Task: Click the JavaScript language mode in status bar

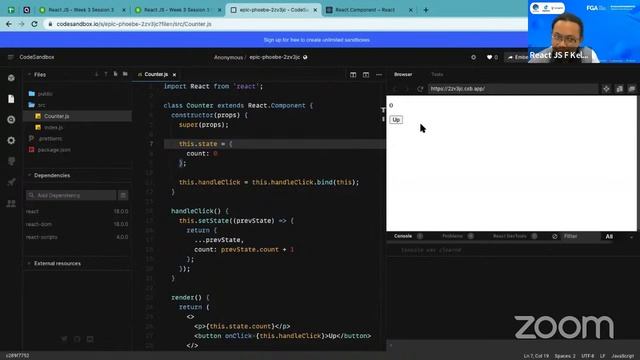Action: tap(623, 356)
